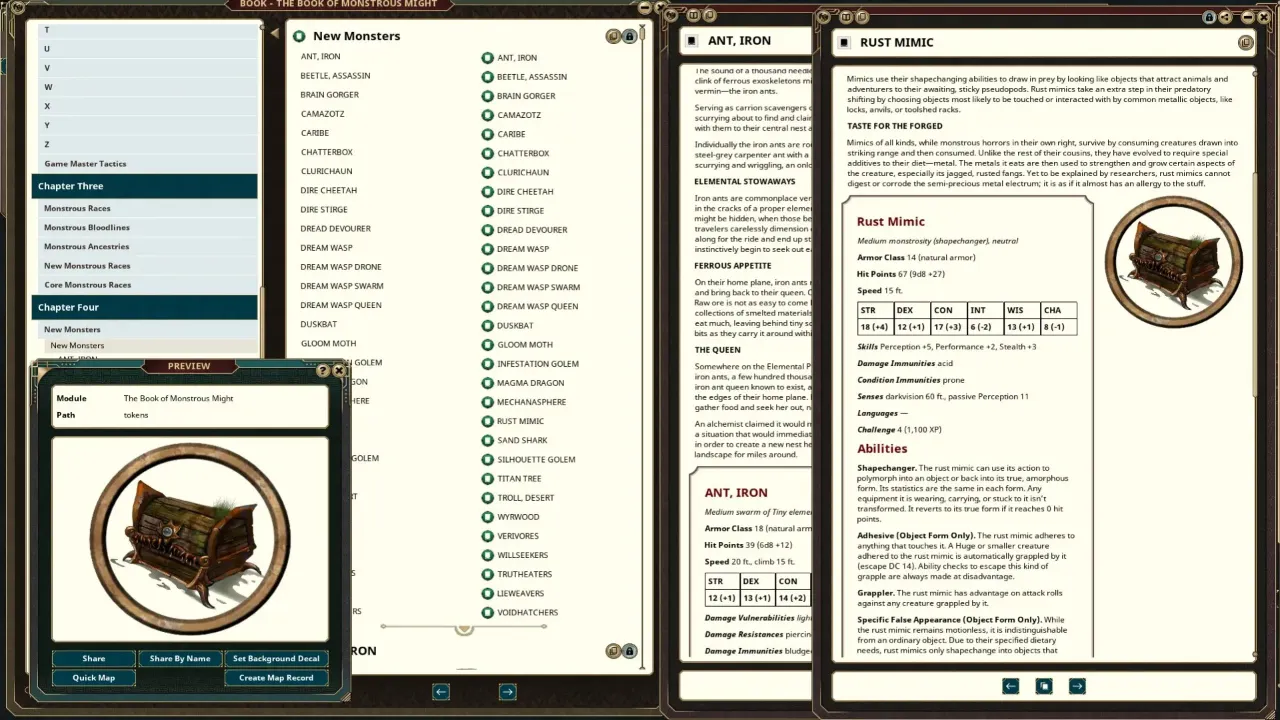1280x720 pixels.
Task: Go to previous page in Rust Mimic window
Action: point(1011,686)
